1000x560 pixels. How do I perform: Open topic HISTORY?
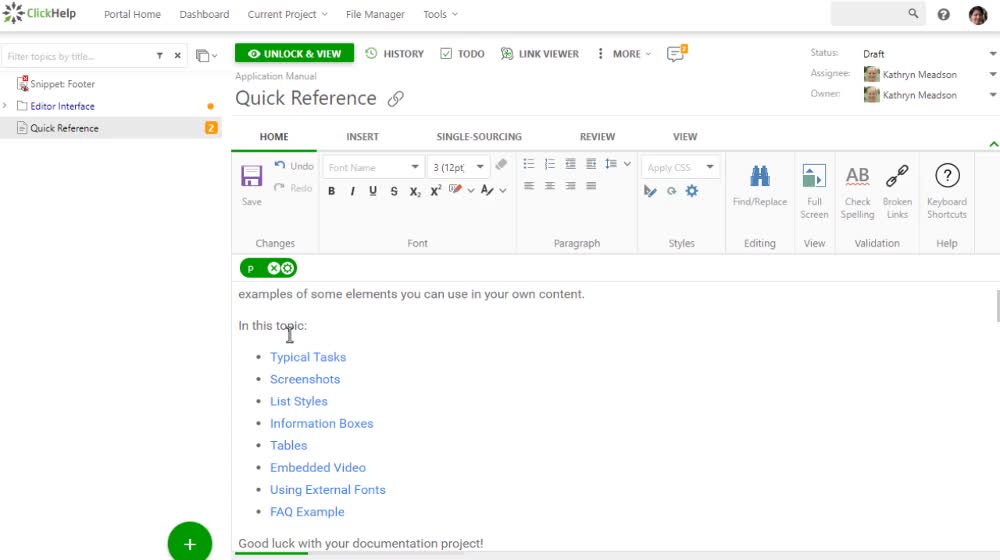click(394, 54)
